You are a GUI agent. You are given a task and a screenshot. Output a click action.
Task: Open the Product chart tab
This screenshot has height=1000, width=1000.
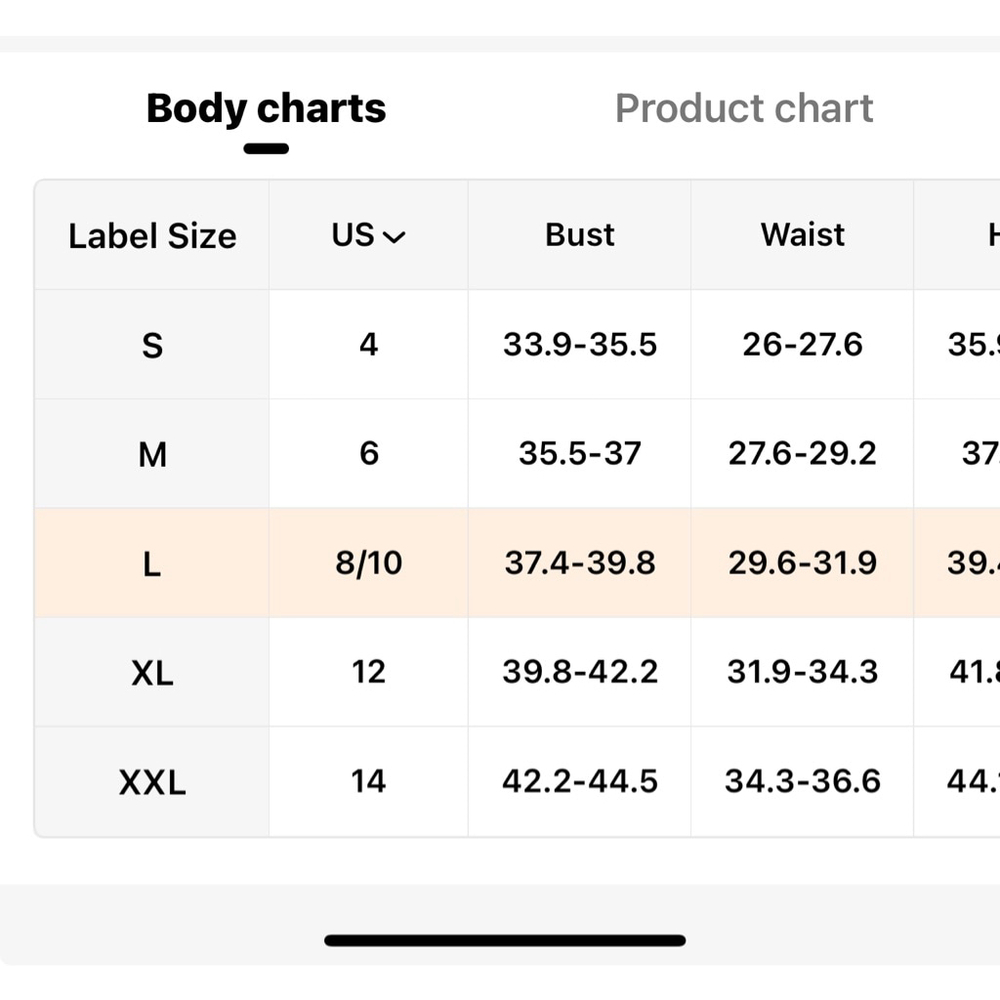744,108
